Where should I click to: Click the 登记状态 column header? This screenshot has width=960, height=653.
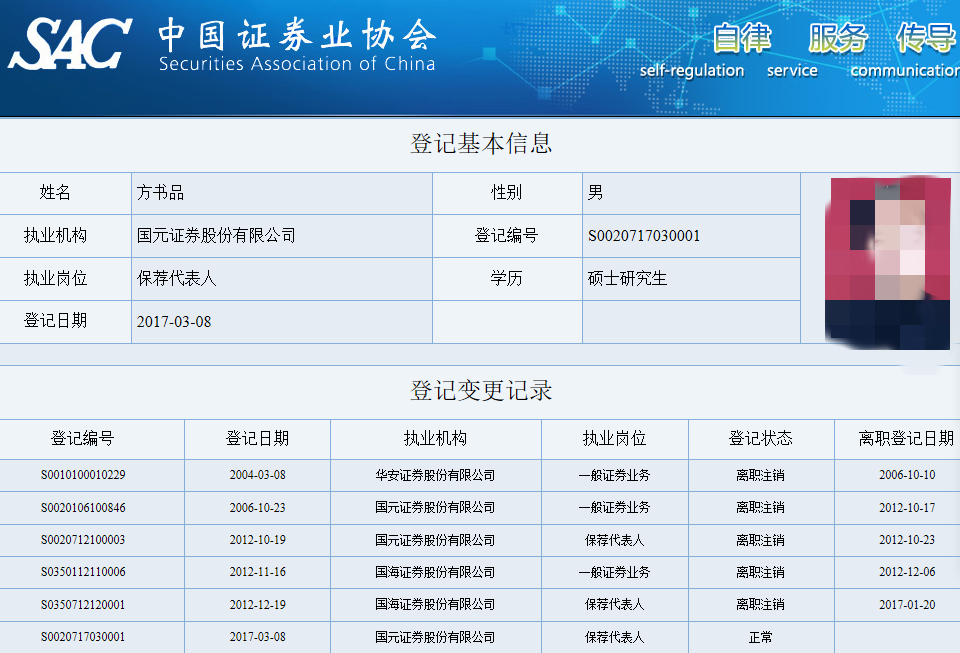760,439
